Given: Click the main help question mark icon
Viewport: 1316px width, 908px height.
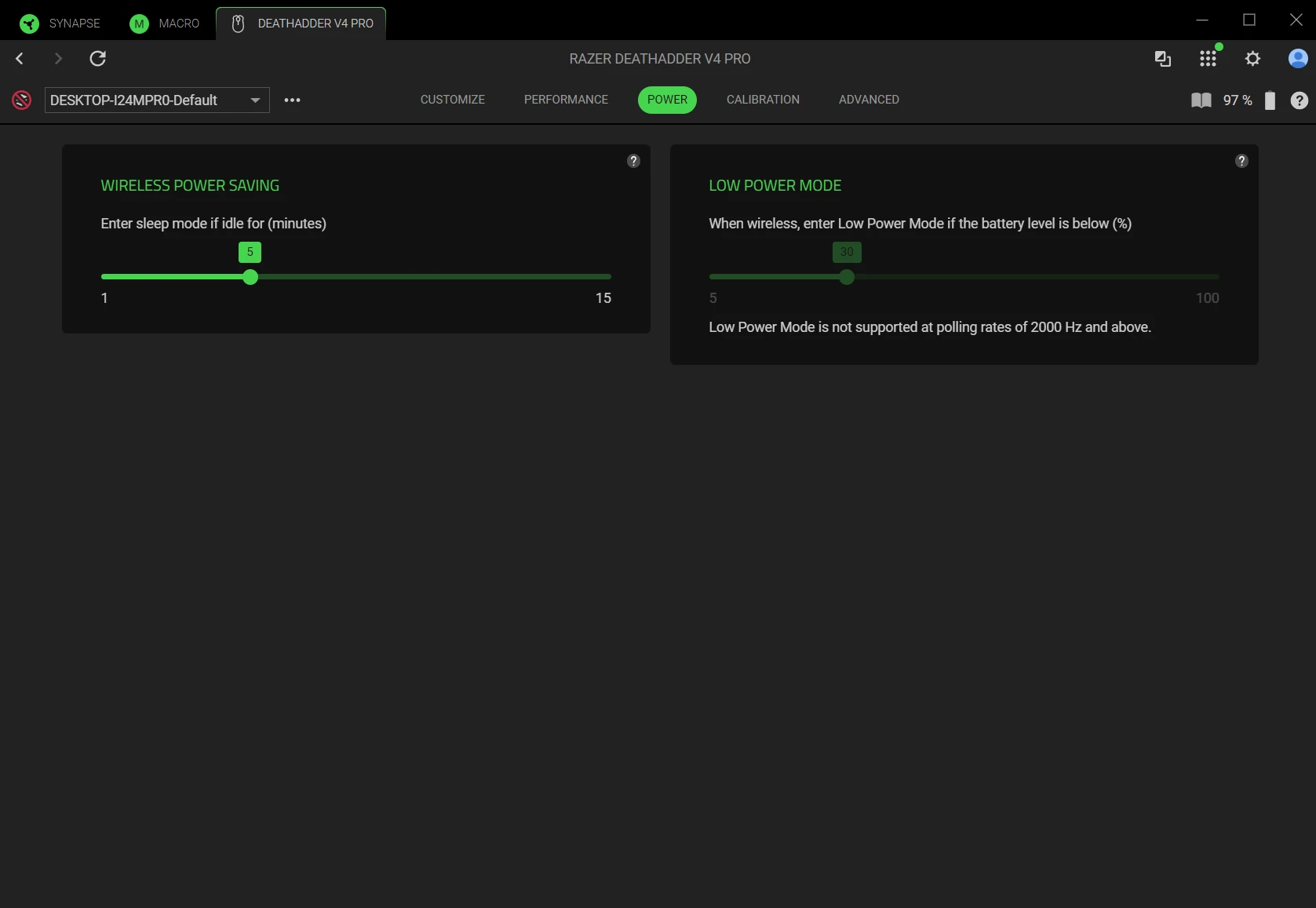Looking at the screenshot, I should click(x=1299, y=100).
